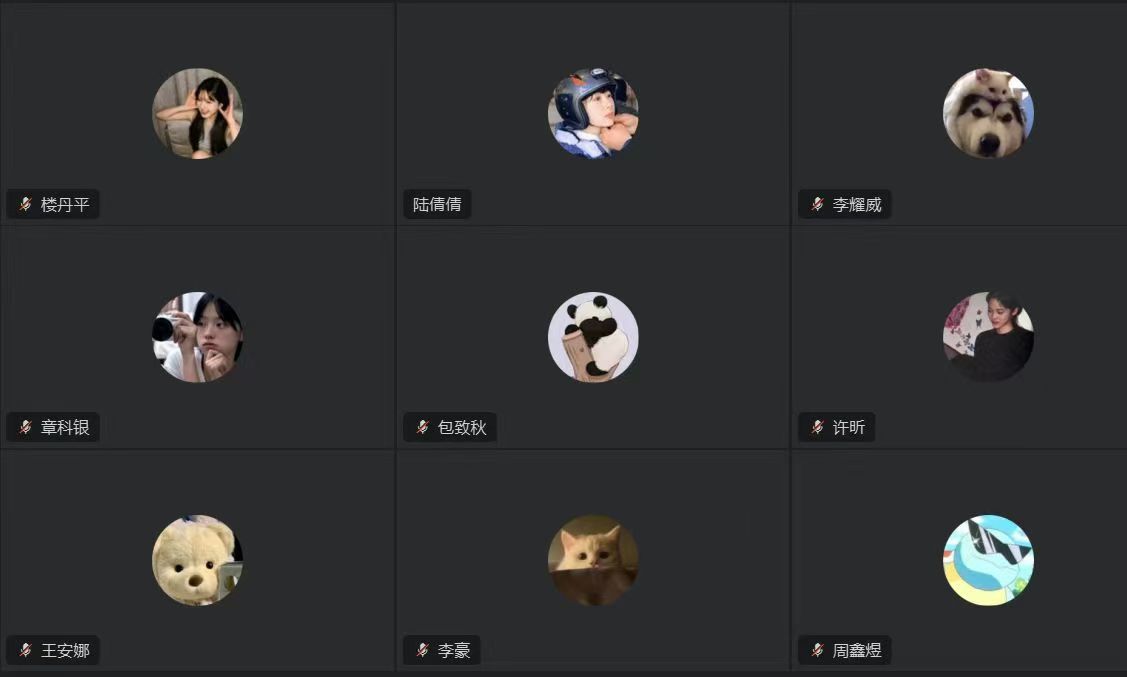Click the 许昕 name tag
The width and height of the screenshot is (1127, 677).
[x=849, y=427]
